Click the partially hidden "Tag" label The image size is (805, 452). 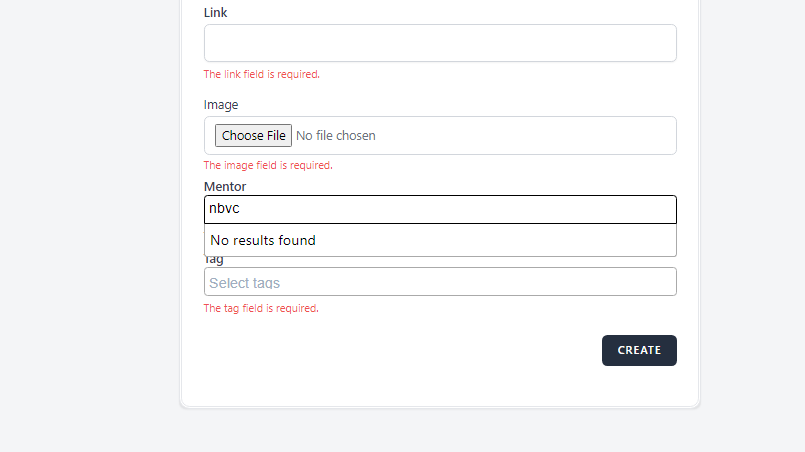click(x=214, y=260)
